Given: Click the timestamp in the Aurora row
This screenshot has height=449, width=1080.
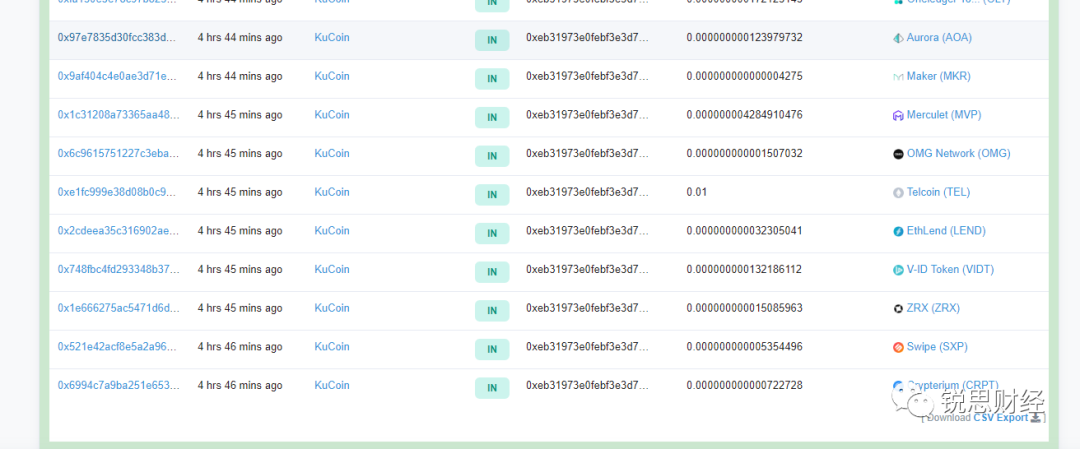Looking at the screenshot, I should click(x=240, y=37).
